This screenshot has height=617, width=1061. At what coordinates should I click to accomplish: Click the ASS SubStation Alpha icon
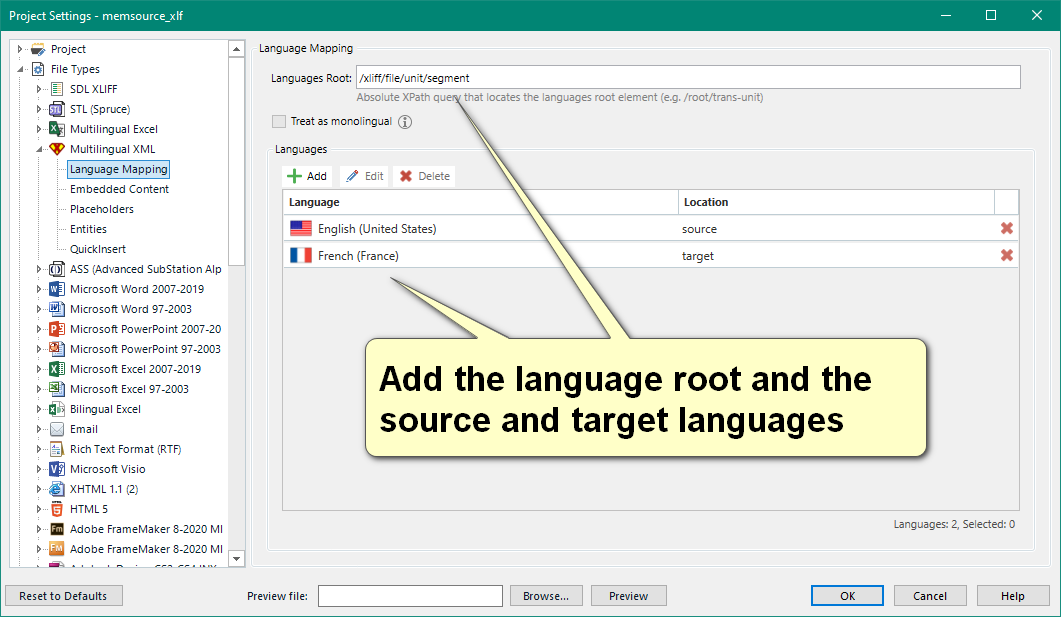[x=57, y=269]
